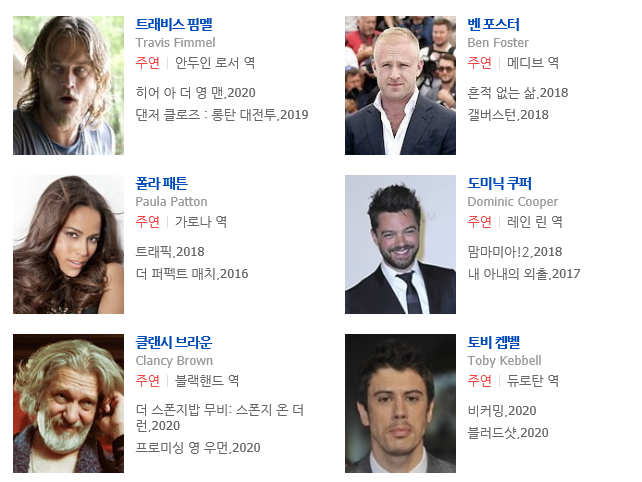Open the film 갤버스턴,2018
642x482 pixels.
point(508,115)
